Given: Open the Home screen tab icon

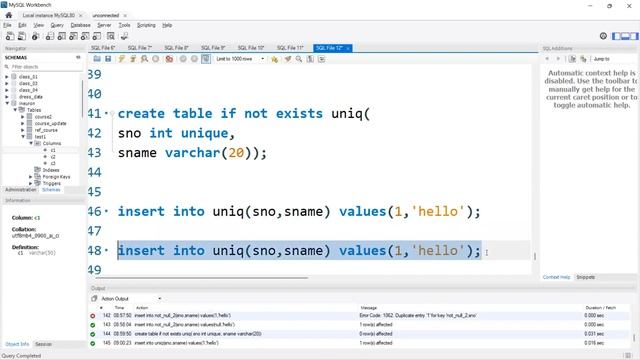Looking at the screenshot, I should point(9,15).
